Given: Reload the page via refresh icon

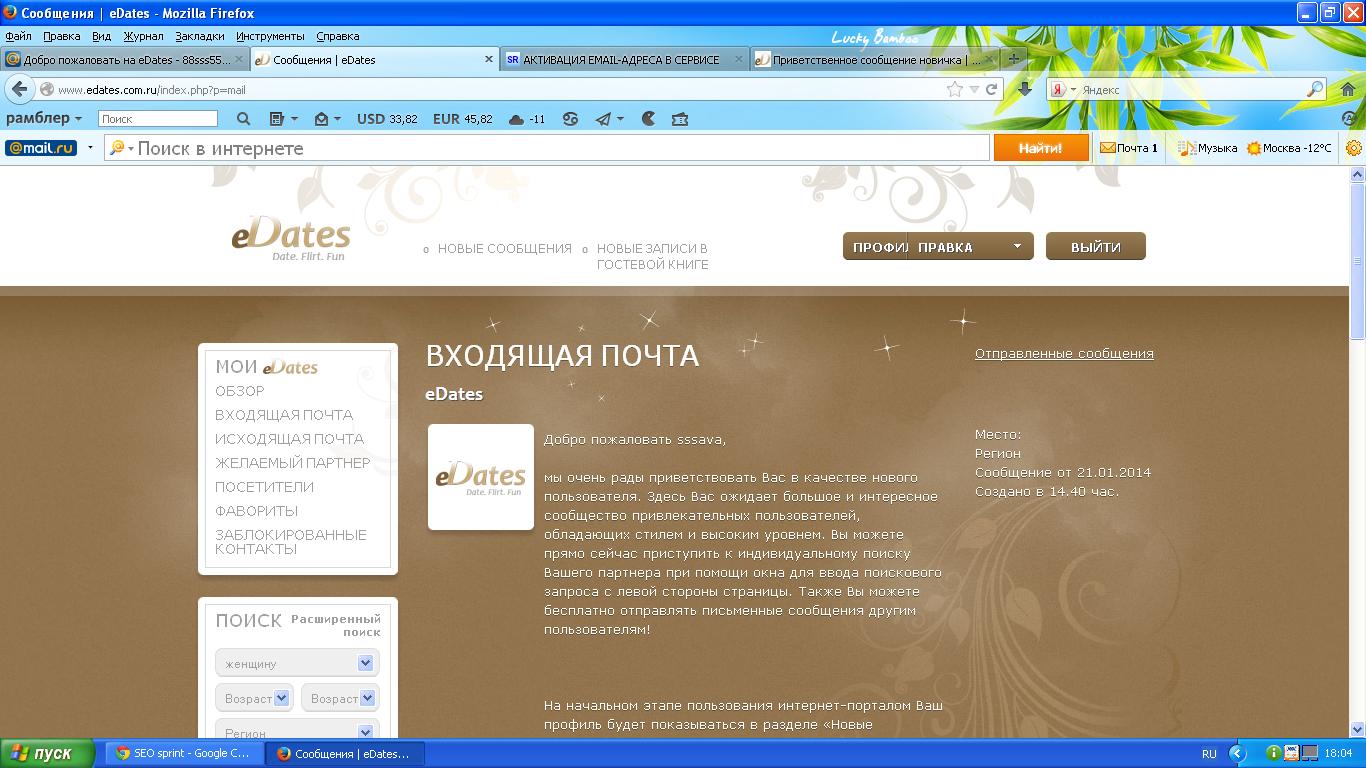Looking at the screenshot, I should (x=992, y=89).
